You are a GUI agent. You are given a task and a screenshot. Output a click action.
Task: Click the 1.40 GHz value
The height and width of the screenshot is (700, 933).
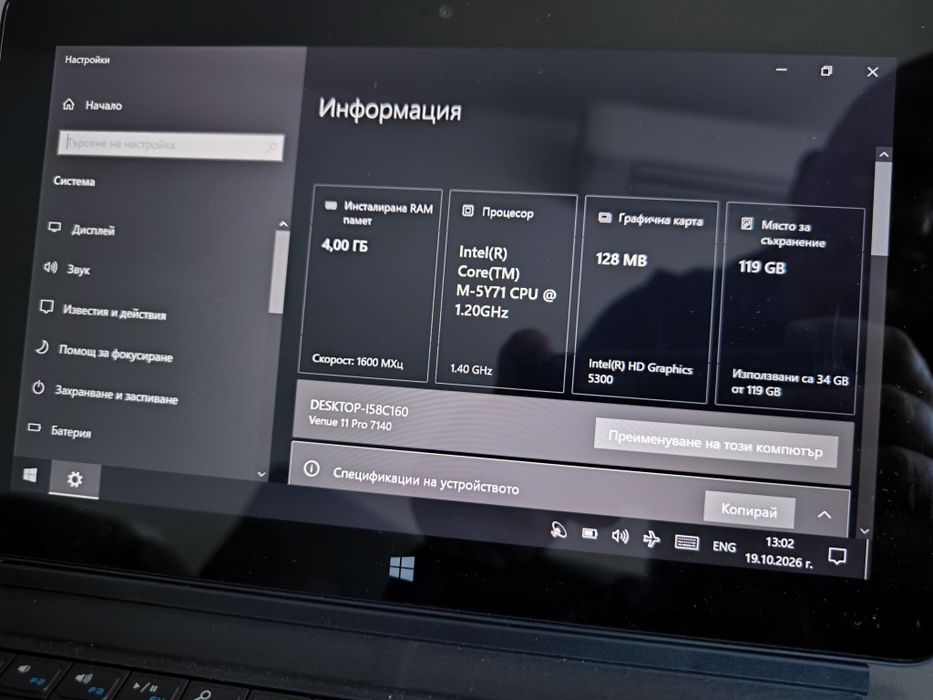pos(471,369)
